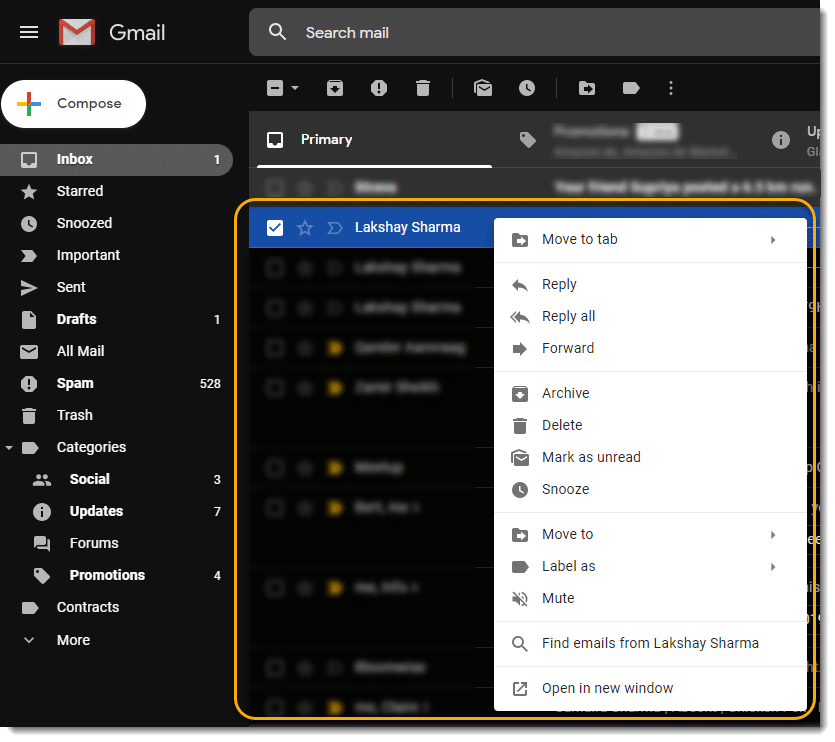Open the Updates category with 7 unread
This screenshot has height=742, width=835.
(116, 511)
